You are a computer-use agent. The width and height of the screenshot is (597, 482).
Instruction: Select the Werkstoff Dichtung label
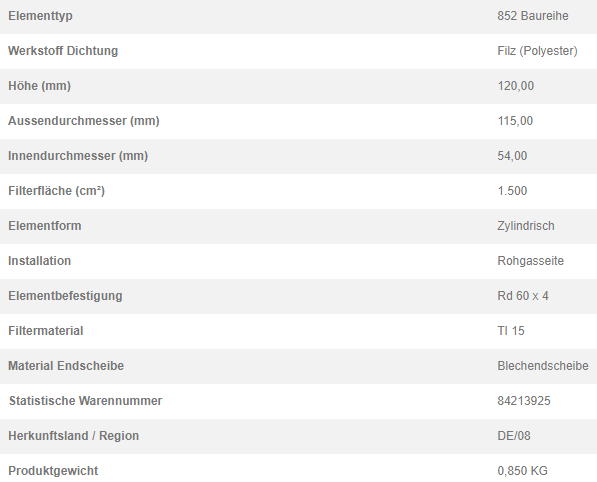63,51
